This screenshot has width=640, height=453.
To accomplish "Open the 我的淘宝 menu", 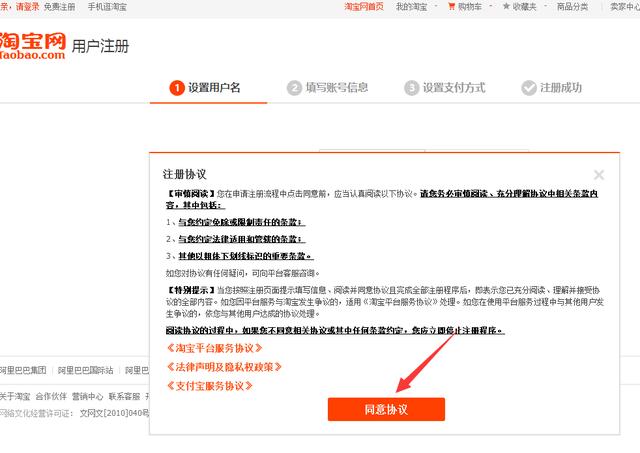I will (x=411, y=7).
